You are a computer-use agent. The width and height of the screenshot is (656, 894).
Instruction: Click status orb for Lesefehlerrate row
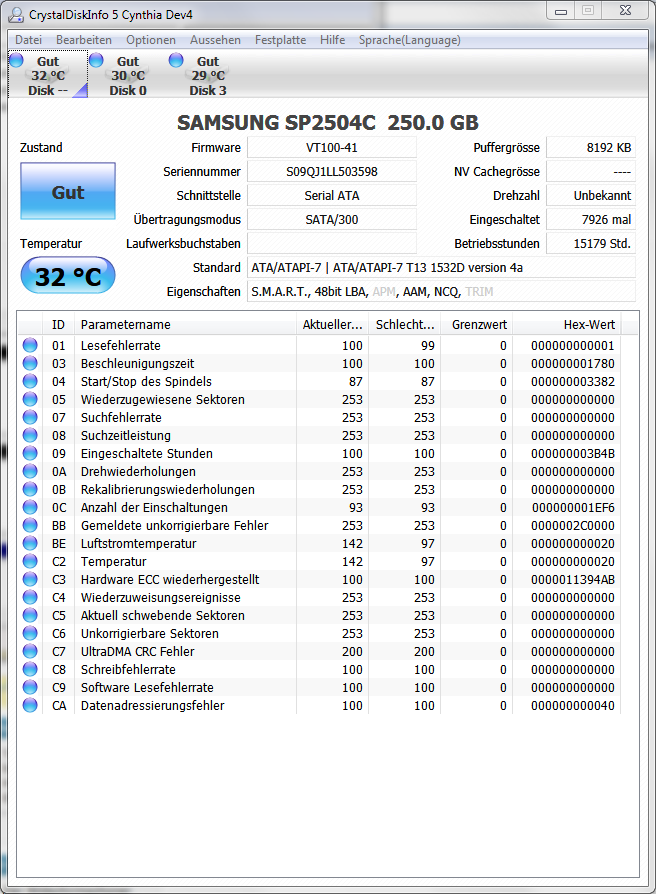tap(30, 345)
